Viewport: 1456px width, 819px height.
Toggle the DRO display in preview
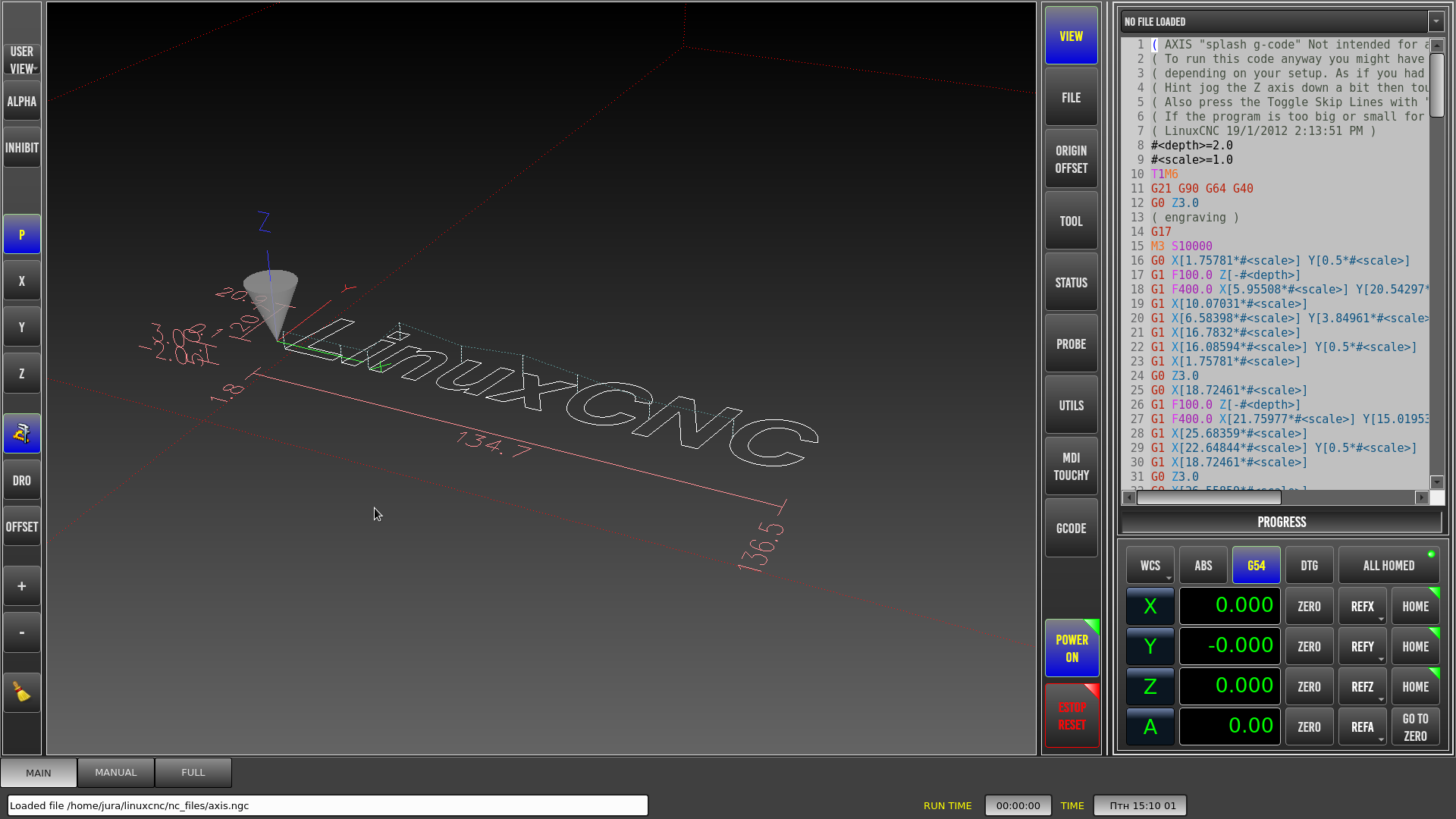[x=22, y=481]
